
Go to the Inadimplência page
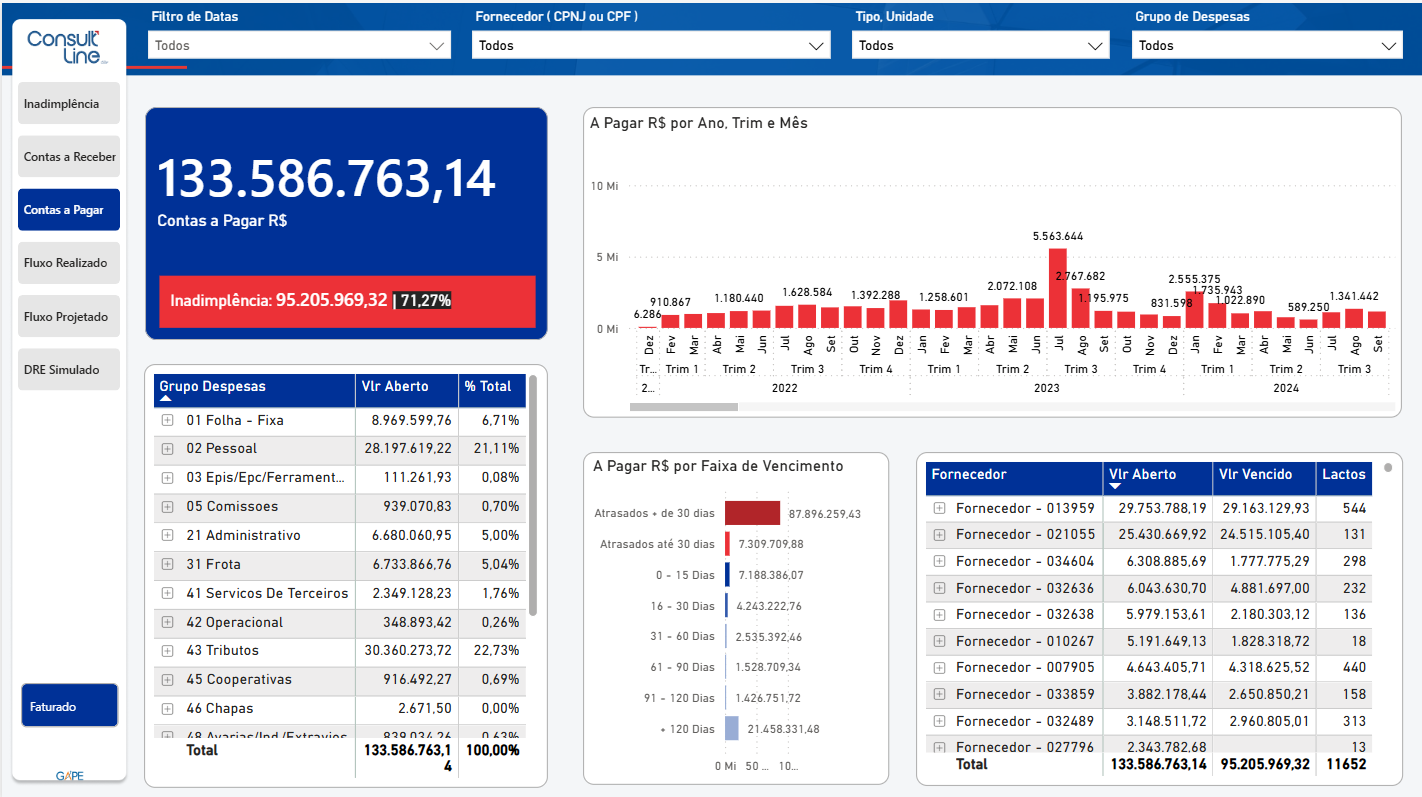pos(69,104)
